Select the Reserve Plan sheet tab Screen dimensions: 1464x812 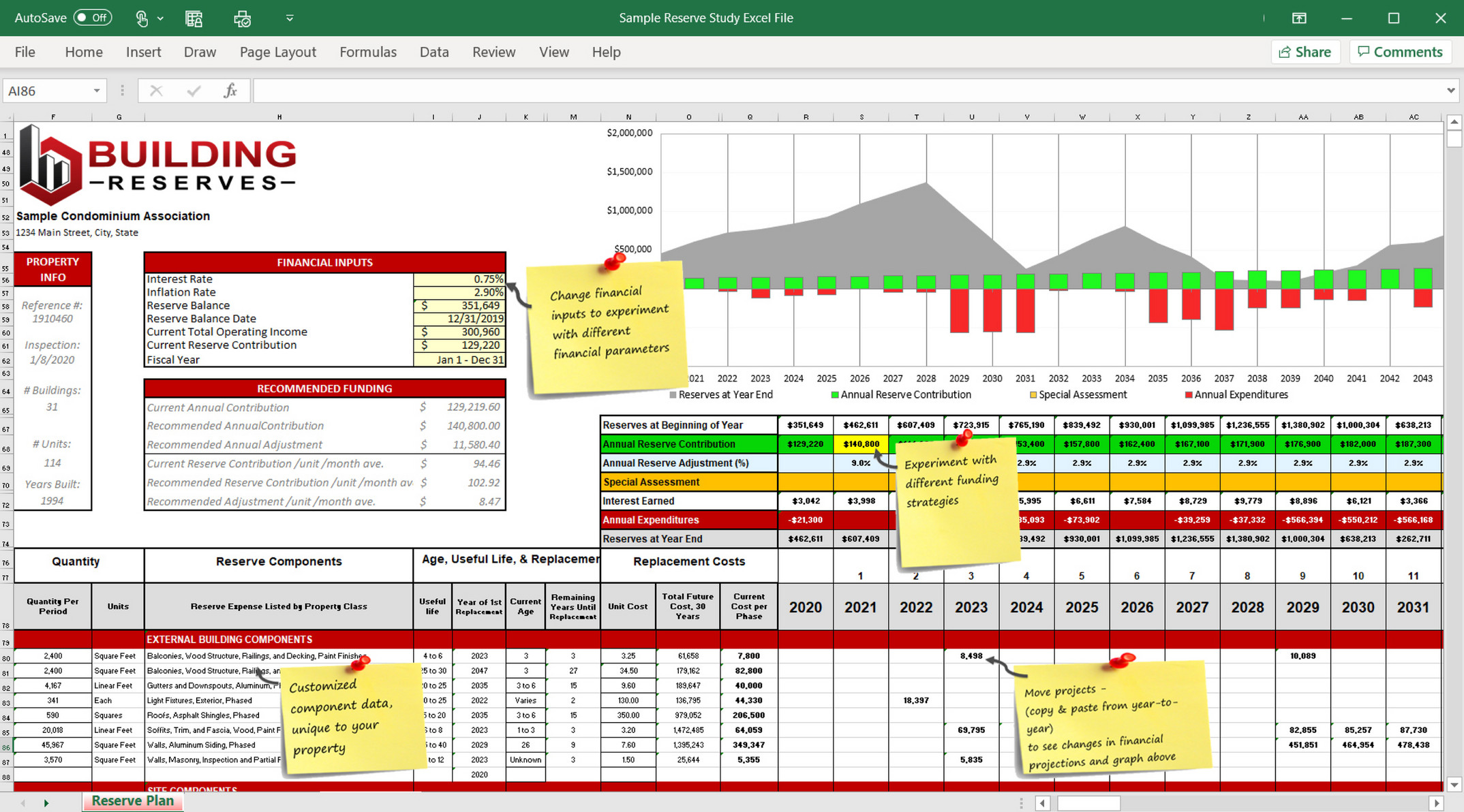132,800
